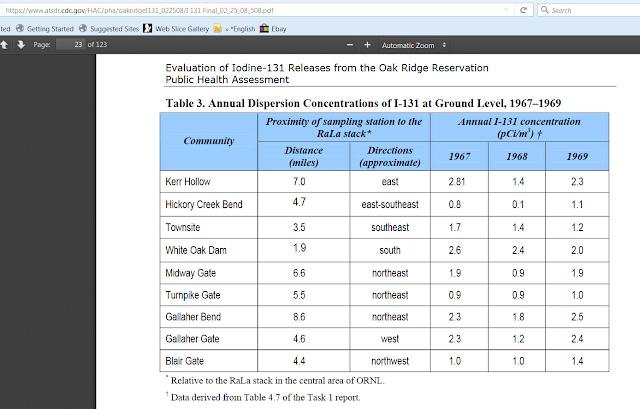
Task: Click the page number field showing 23
Action: coord(70,44)
